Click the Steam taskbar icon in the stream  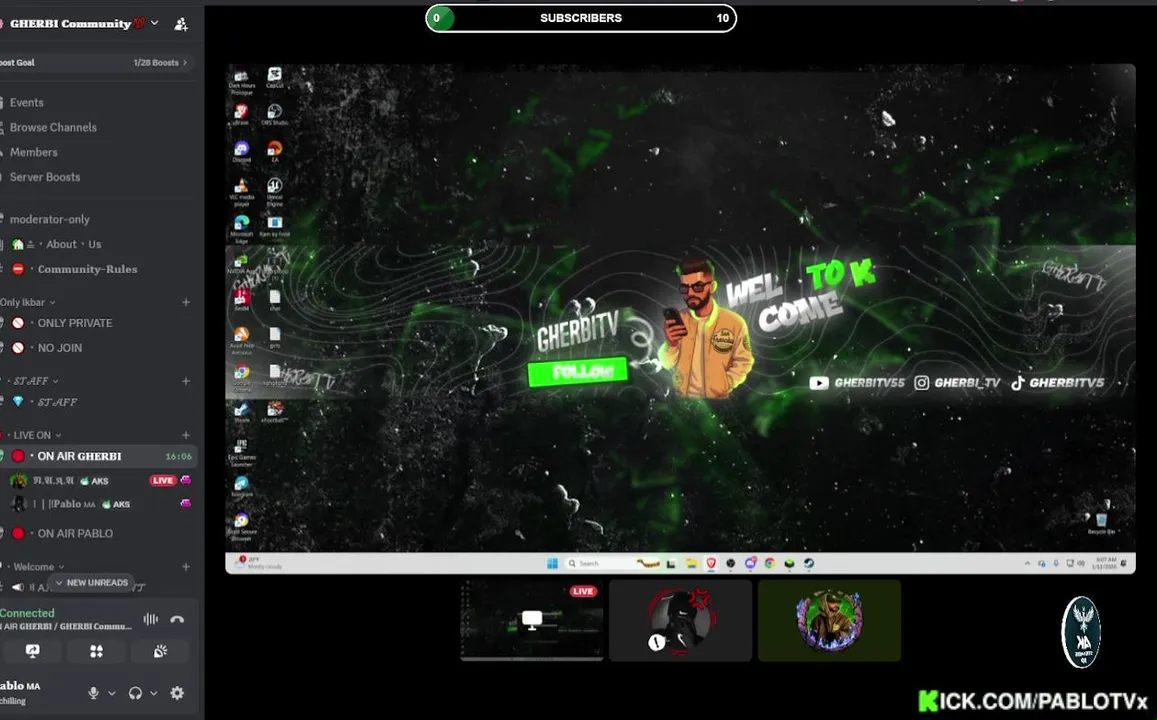pyautogui.click(x=809, y=564)
